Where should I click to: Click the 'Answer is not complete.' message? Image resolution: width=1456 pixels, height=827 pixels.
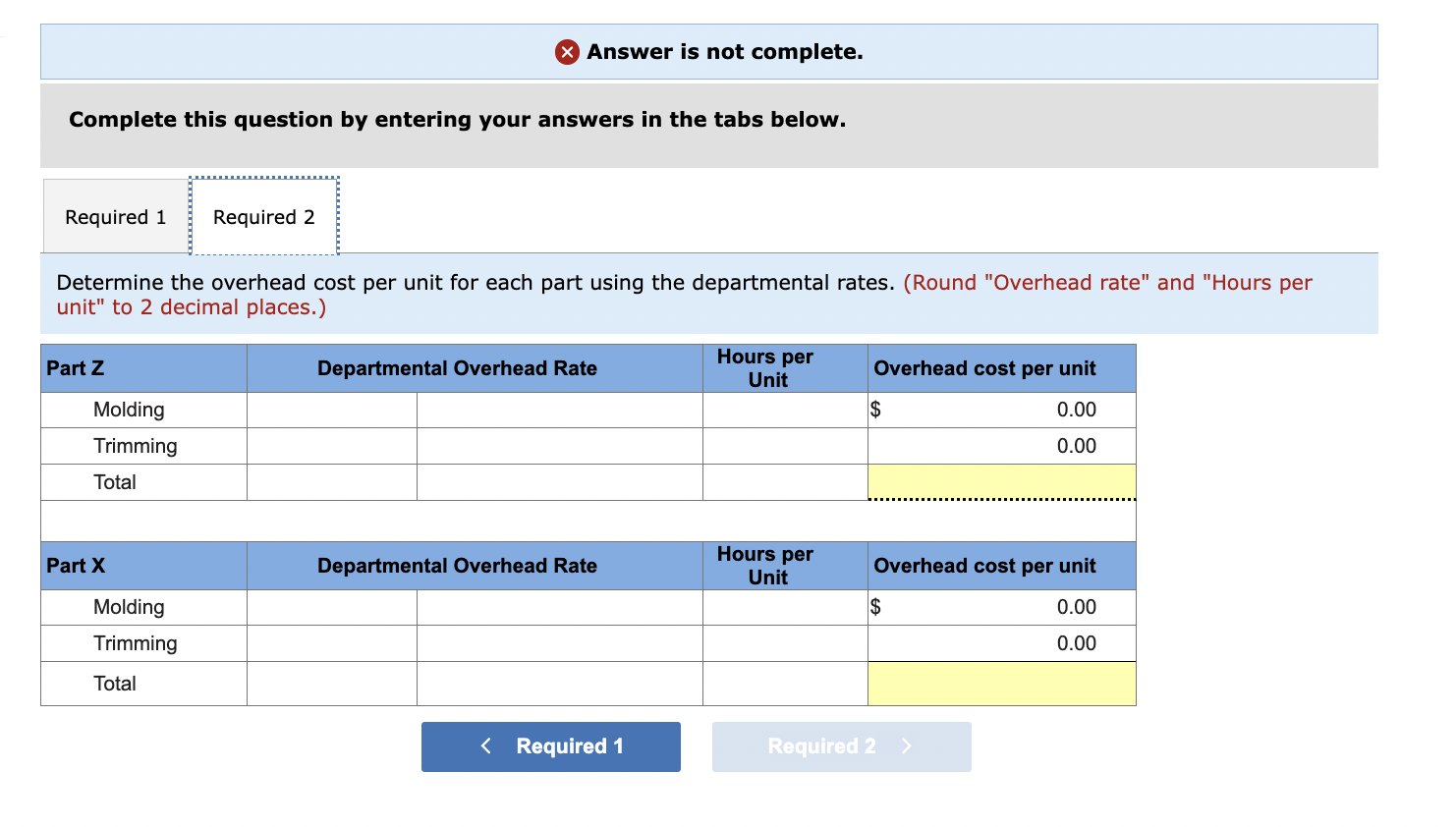pos(725,52)
